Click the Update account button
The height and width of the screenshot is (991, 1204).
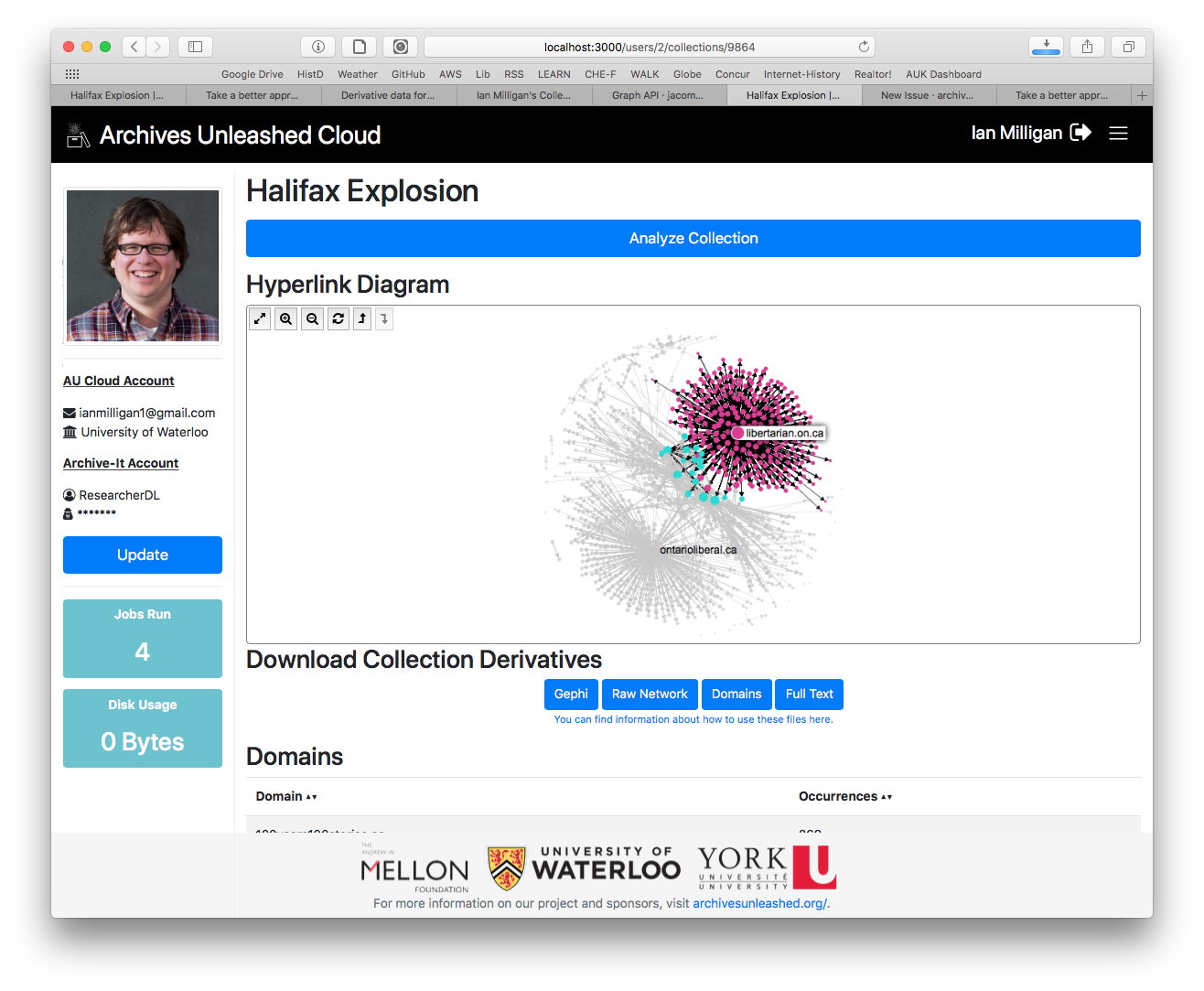(x=143, y=555)
